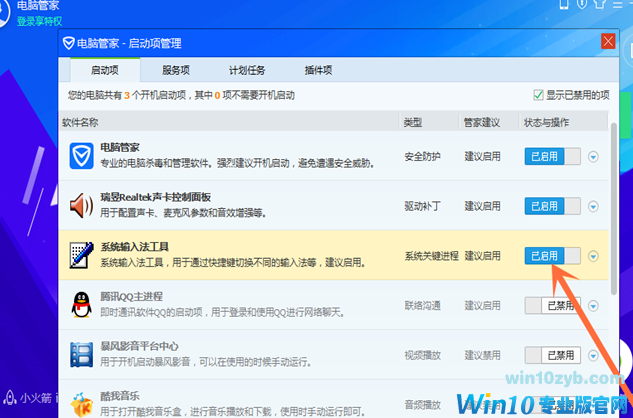Toggle the 显示已禁用的项 checkbox
Screen dimensions: 633x418
(538, 95)
